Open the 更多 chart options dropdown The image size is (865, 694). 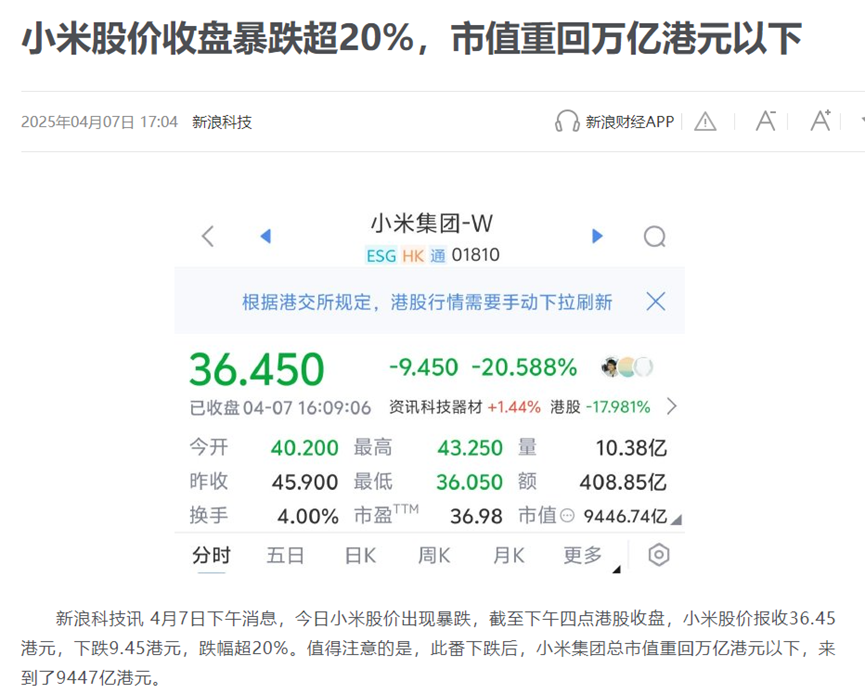pyautogui.click(x=583, y=556)
